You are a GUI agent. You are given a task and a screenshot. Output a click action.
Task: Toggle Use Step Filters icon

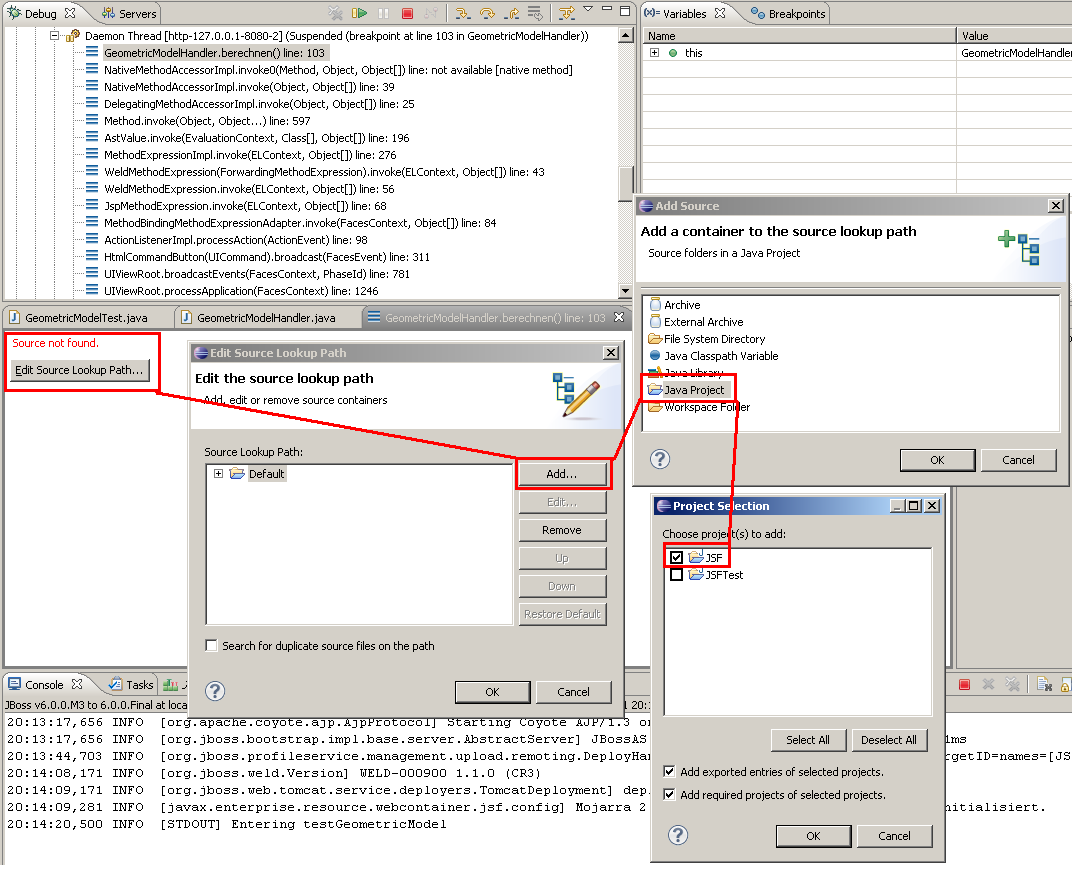pyautogui.click(x=567, y=13)
